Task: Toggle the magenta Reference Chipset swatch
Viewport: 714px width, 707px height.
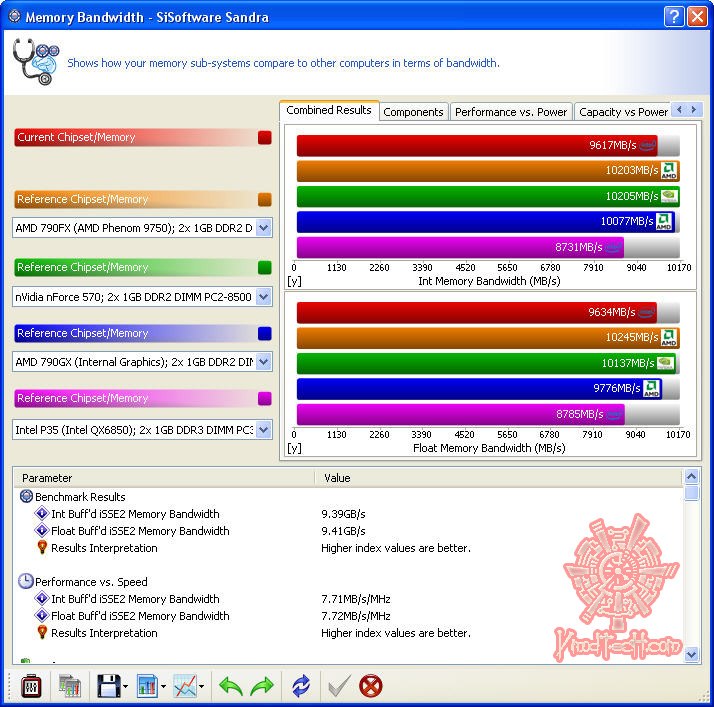Action: pyautogui.click(x=265, y=398)
